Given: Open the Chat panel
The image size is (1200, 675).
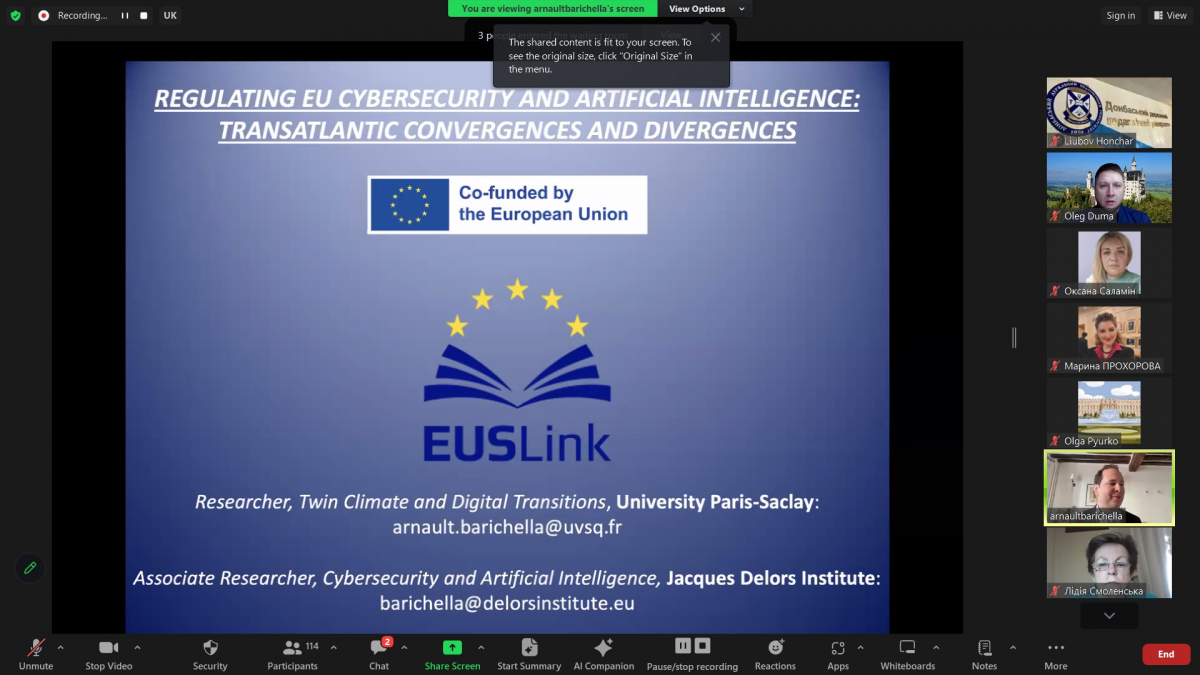Looking at the screenshot, I should coord(379,648).
